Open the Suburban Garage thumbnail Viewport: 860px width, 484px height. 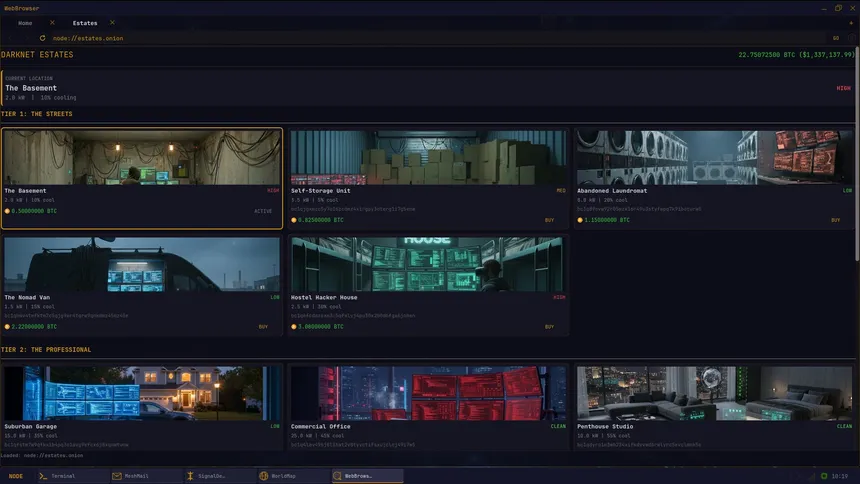pyautogui.click(x=142, y=393)
